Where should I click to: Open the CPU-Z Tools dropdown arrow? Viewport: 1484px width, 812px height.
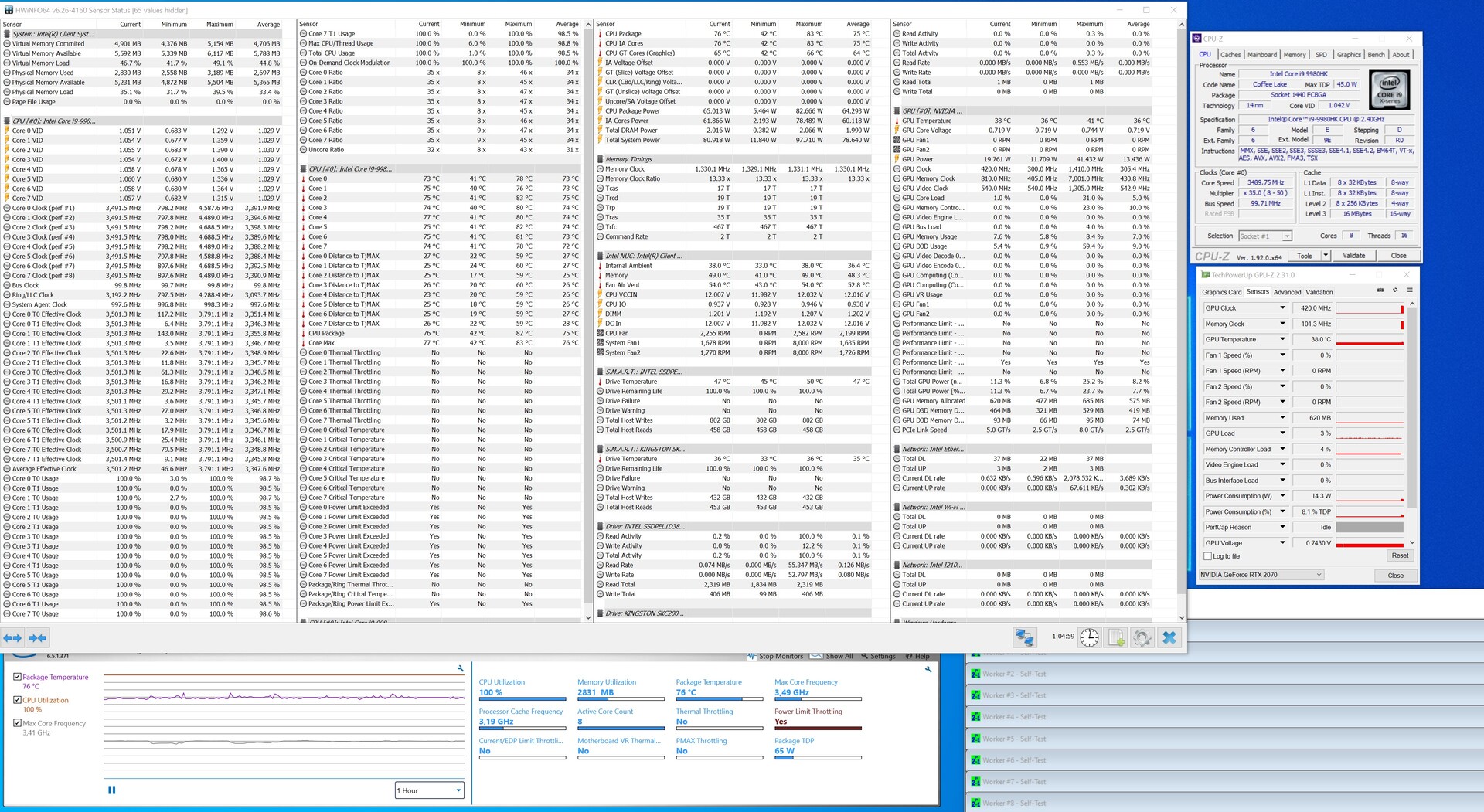tap(1325, 256)
